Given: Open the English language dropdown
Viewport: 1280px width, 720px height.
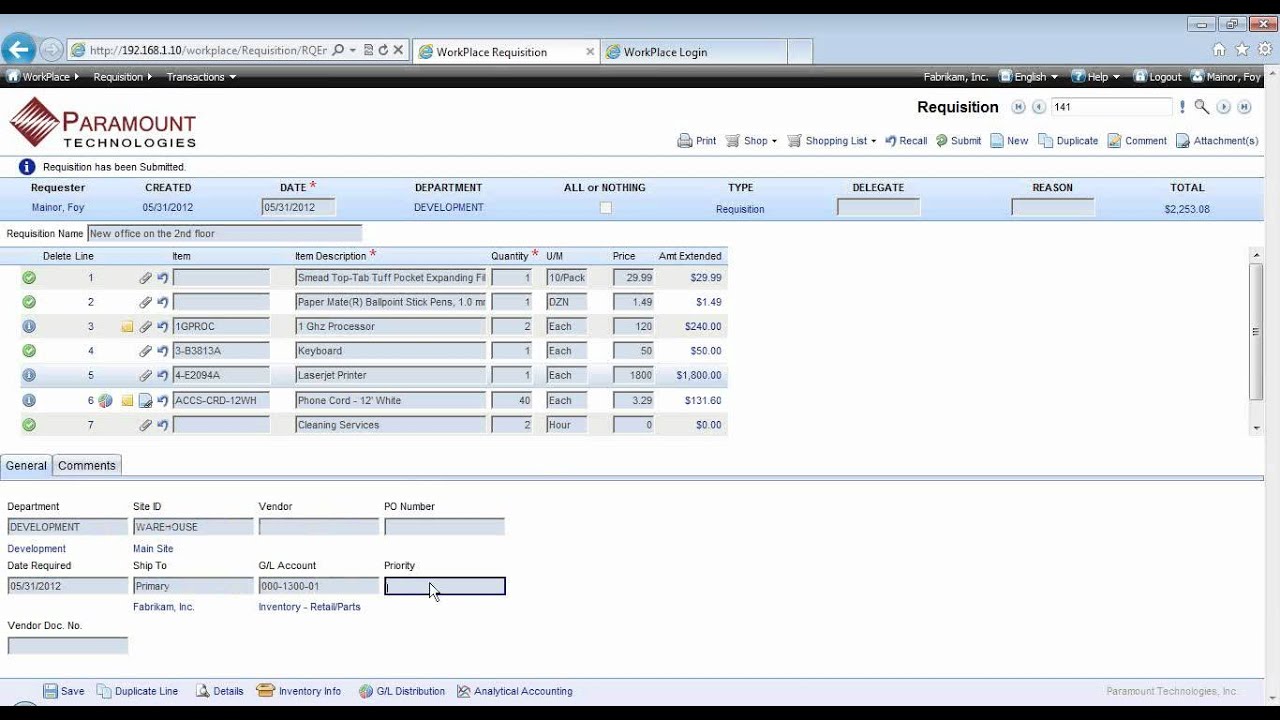Looking at the screenshot, I should [1028, 77].
